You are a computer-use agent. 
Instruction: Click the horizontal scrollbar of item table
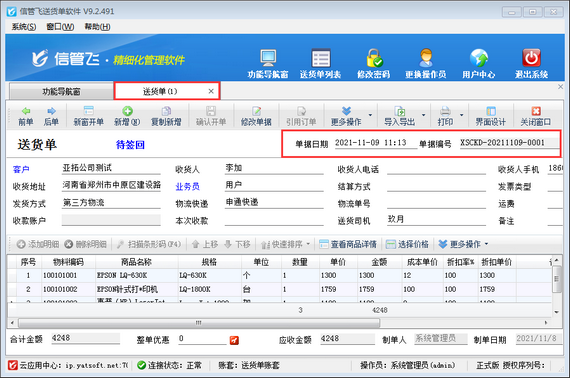[x=198, y=323]
